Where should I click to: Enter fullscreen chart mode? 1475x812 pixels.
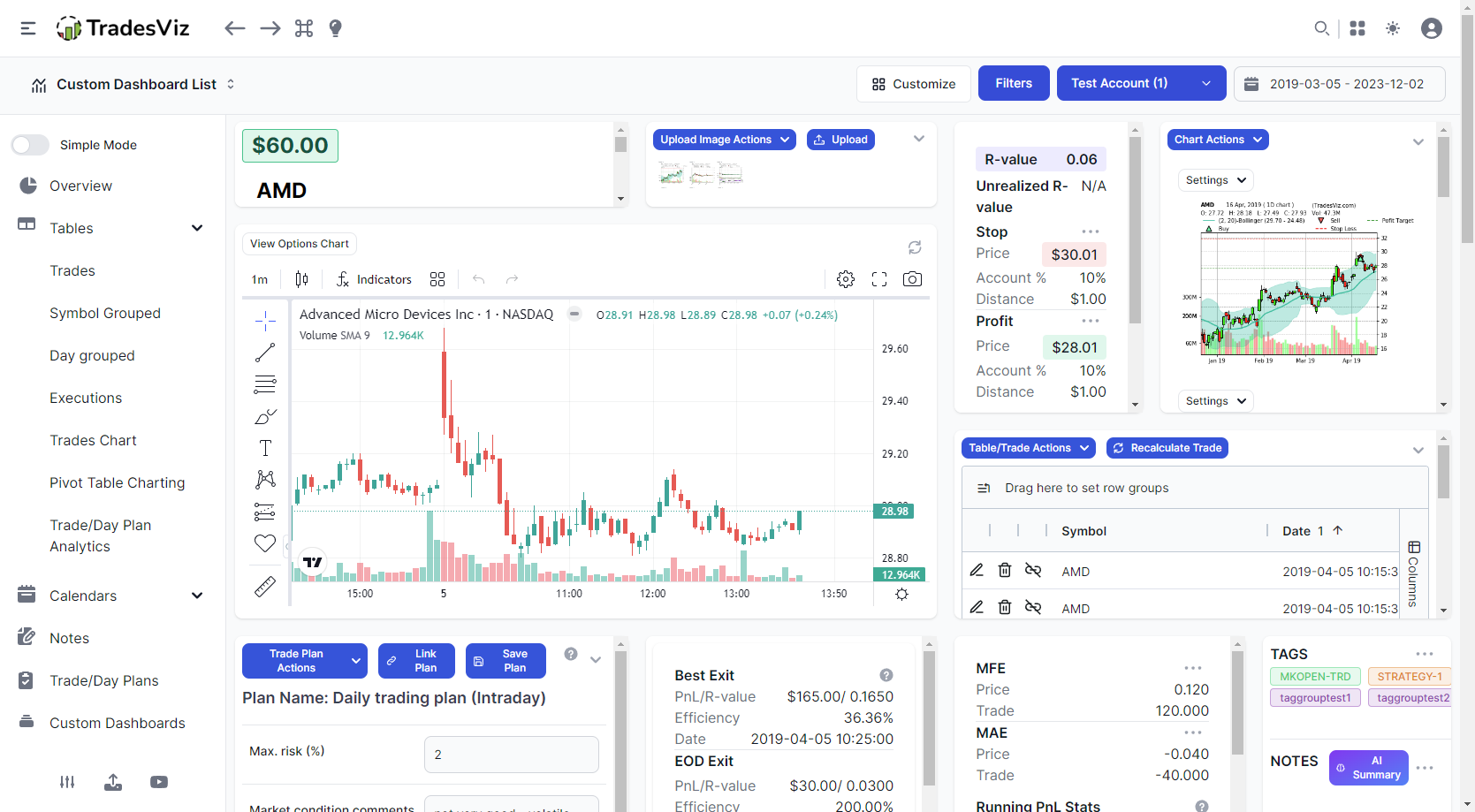pyautogui.click(x=879, y=279)
